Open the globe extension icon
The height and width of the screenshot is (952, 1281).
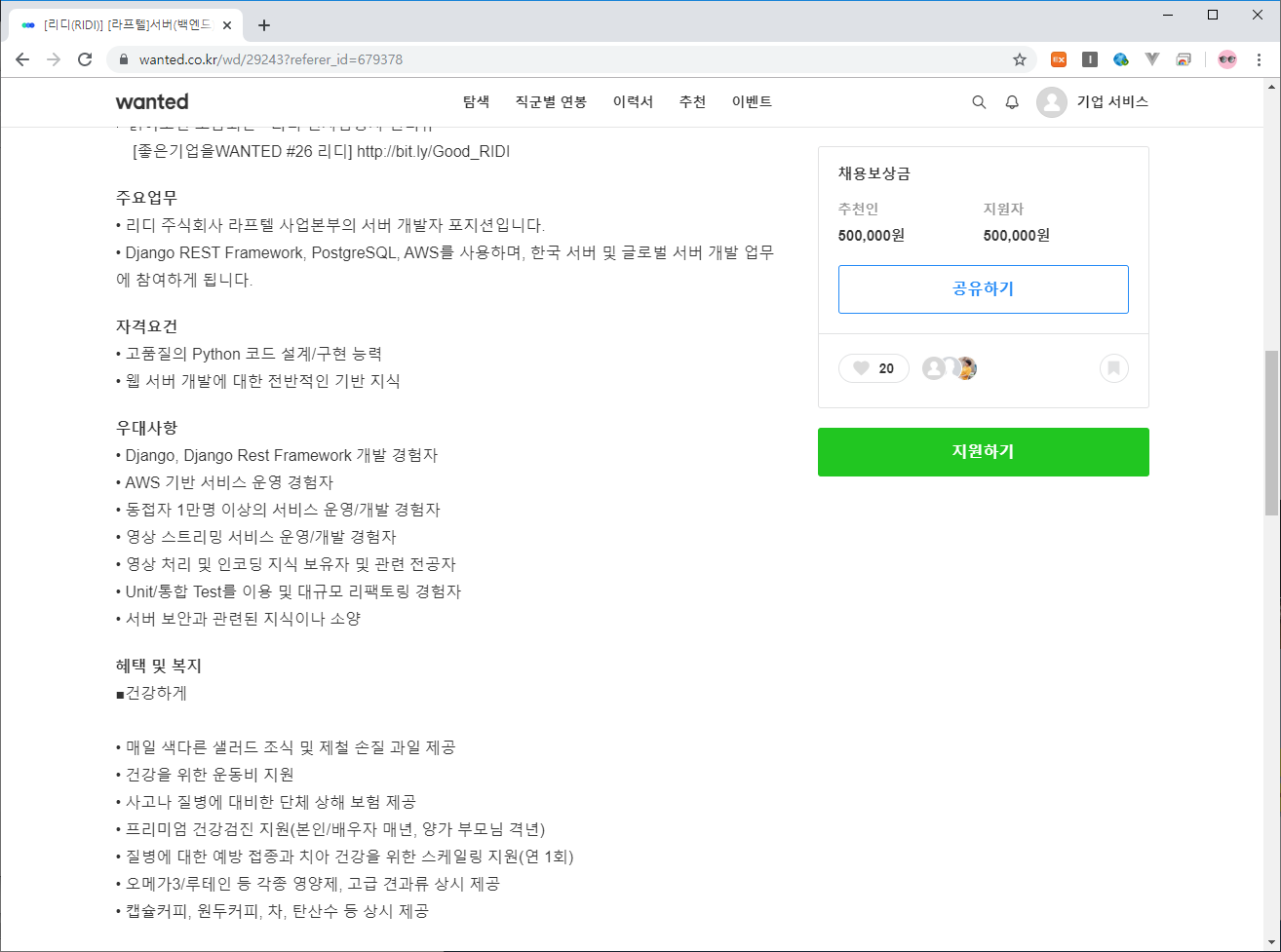pyautogui.click(x=1121, y=59)
